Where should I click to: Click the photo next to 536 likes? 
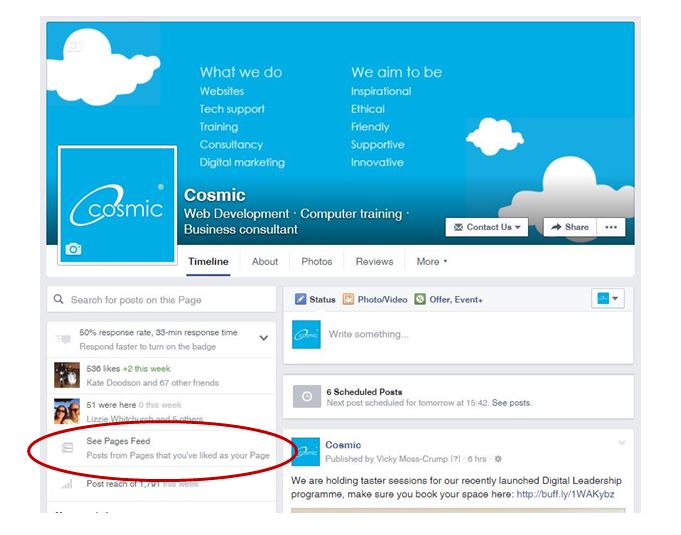click(x=67, y=375)
